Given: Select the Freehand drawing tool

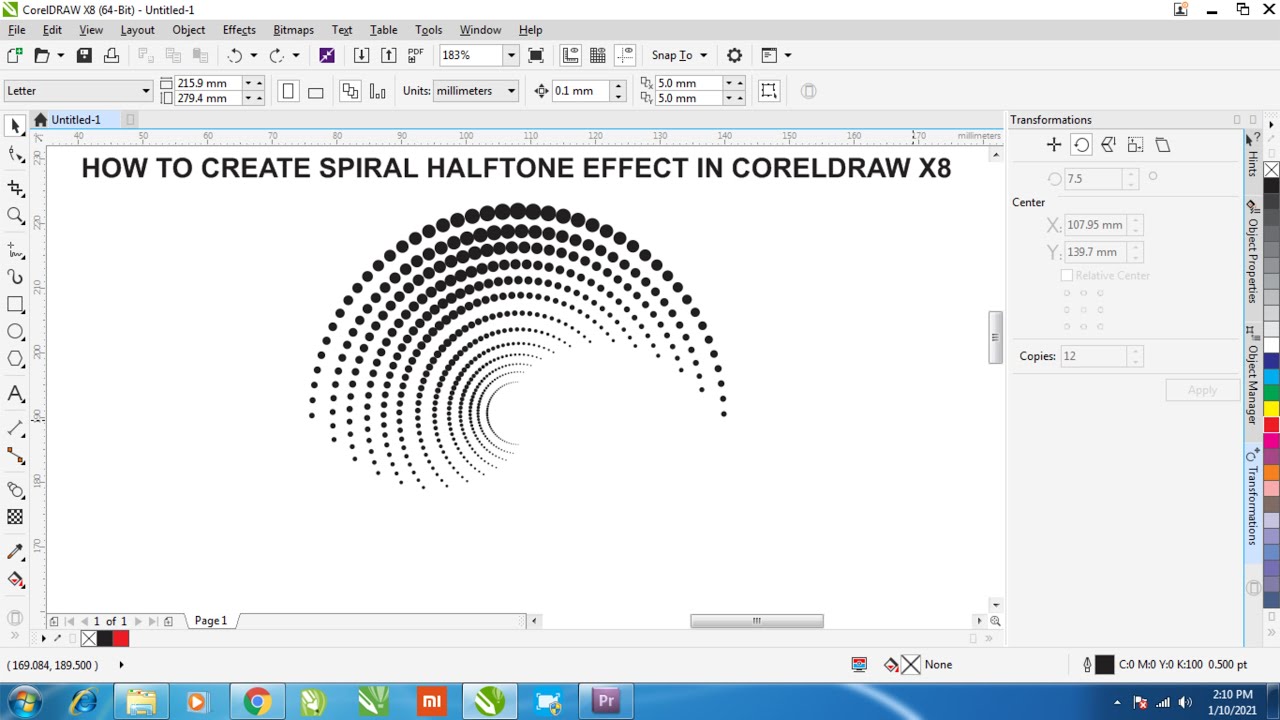Looking at the screenshot, I should 15,249.
